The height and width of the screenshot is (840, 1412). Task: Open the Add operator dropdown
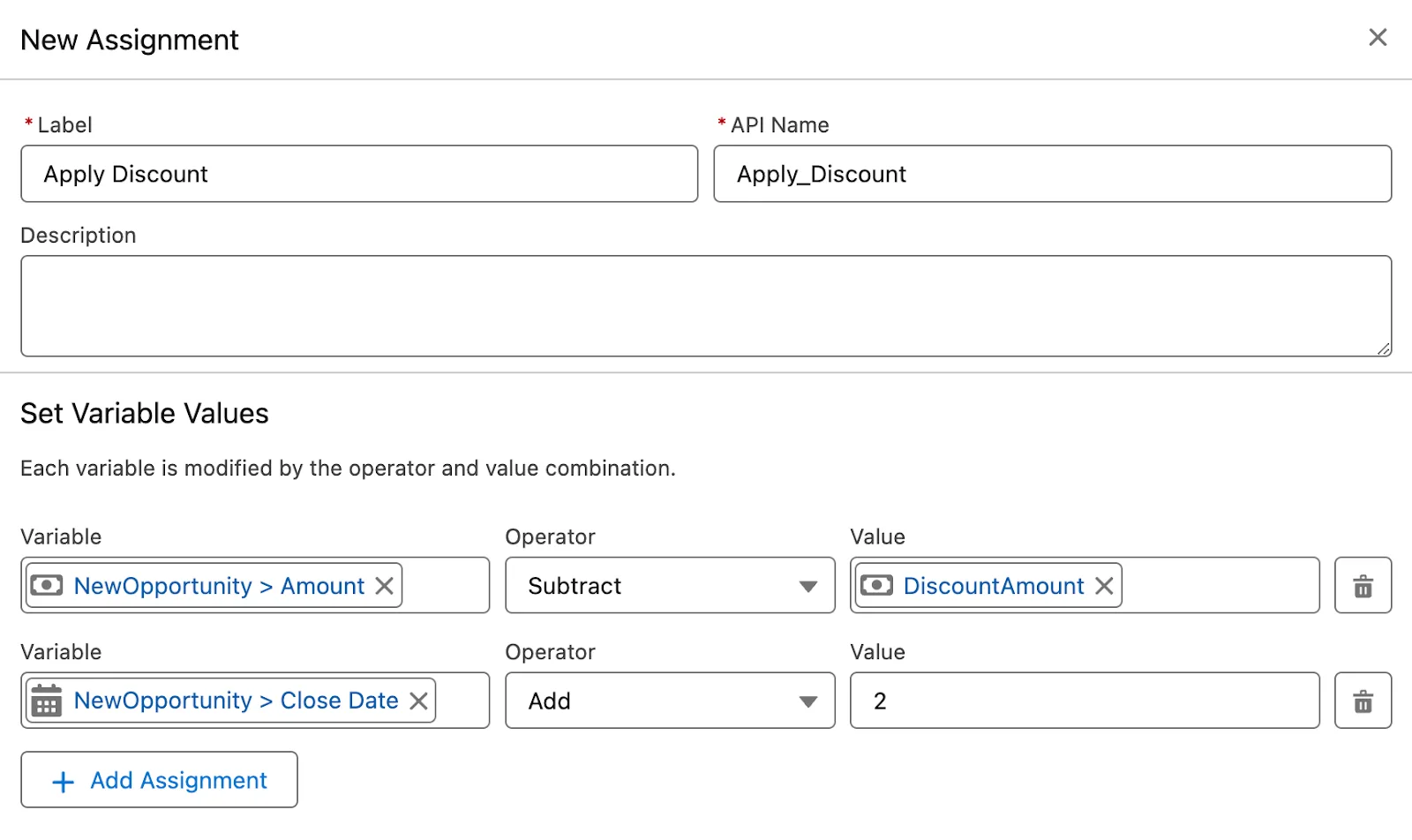click(670, 701)
